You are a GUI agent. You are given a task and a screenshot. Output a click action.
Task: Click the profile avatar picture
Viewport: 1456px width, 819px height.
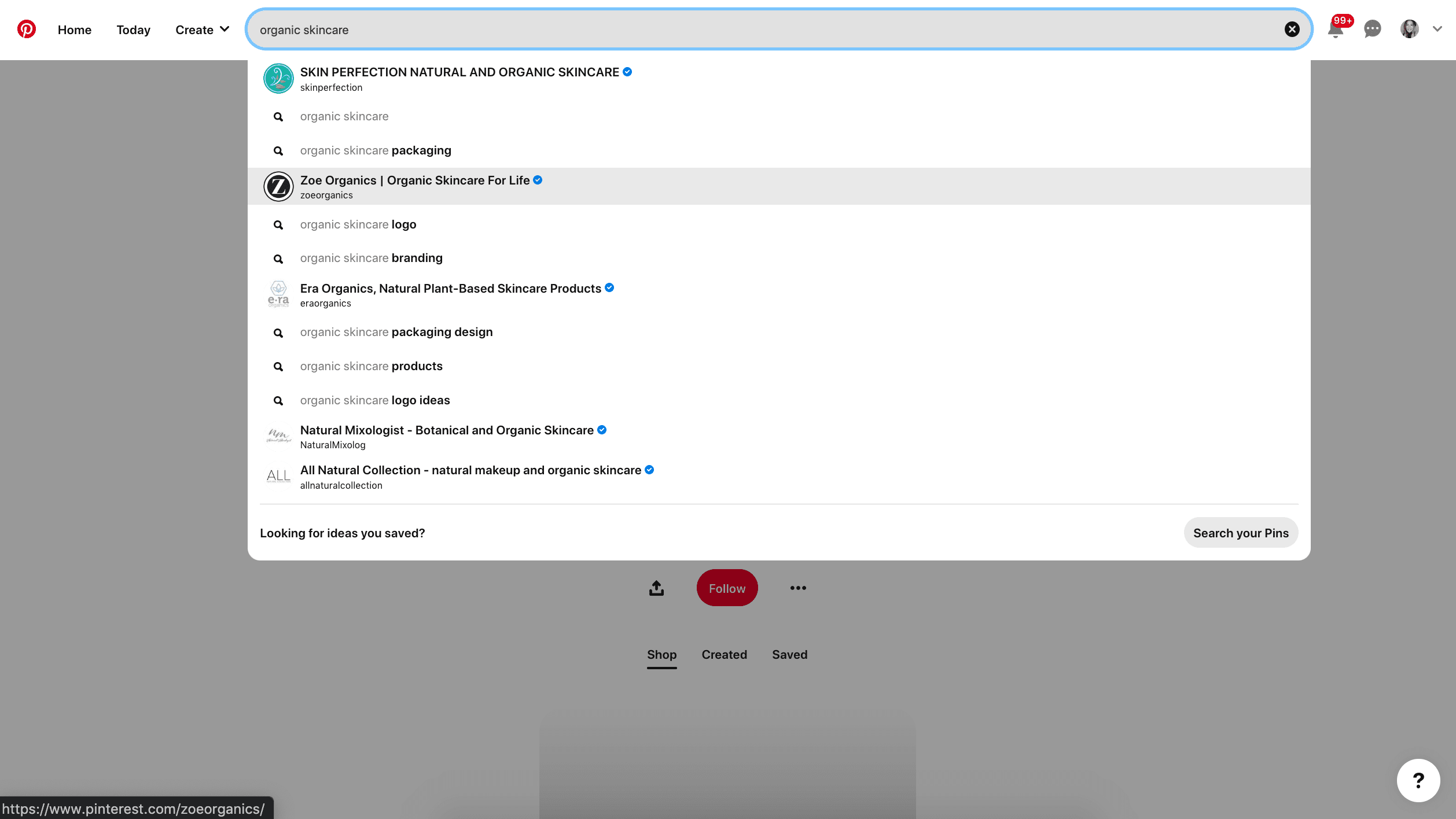(x=1409, y=29)
